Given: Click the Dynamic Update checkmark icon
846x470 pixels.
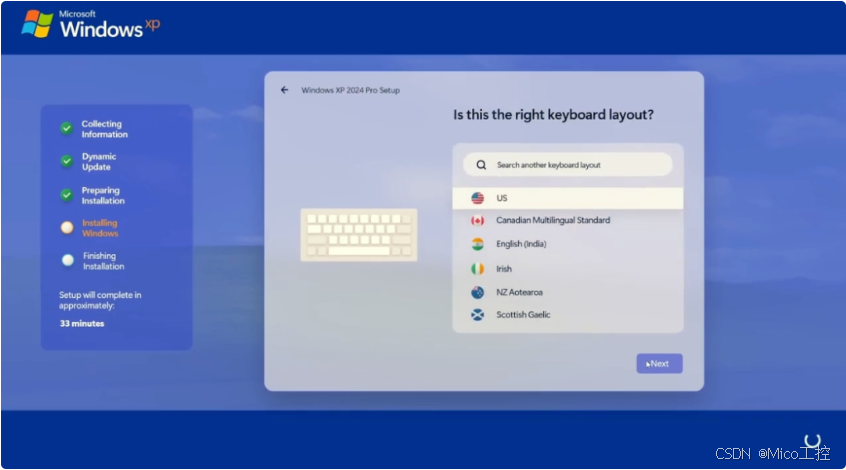Looking at the screenshot, I should [x=66, y=161].
